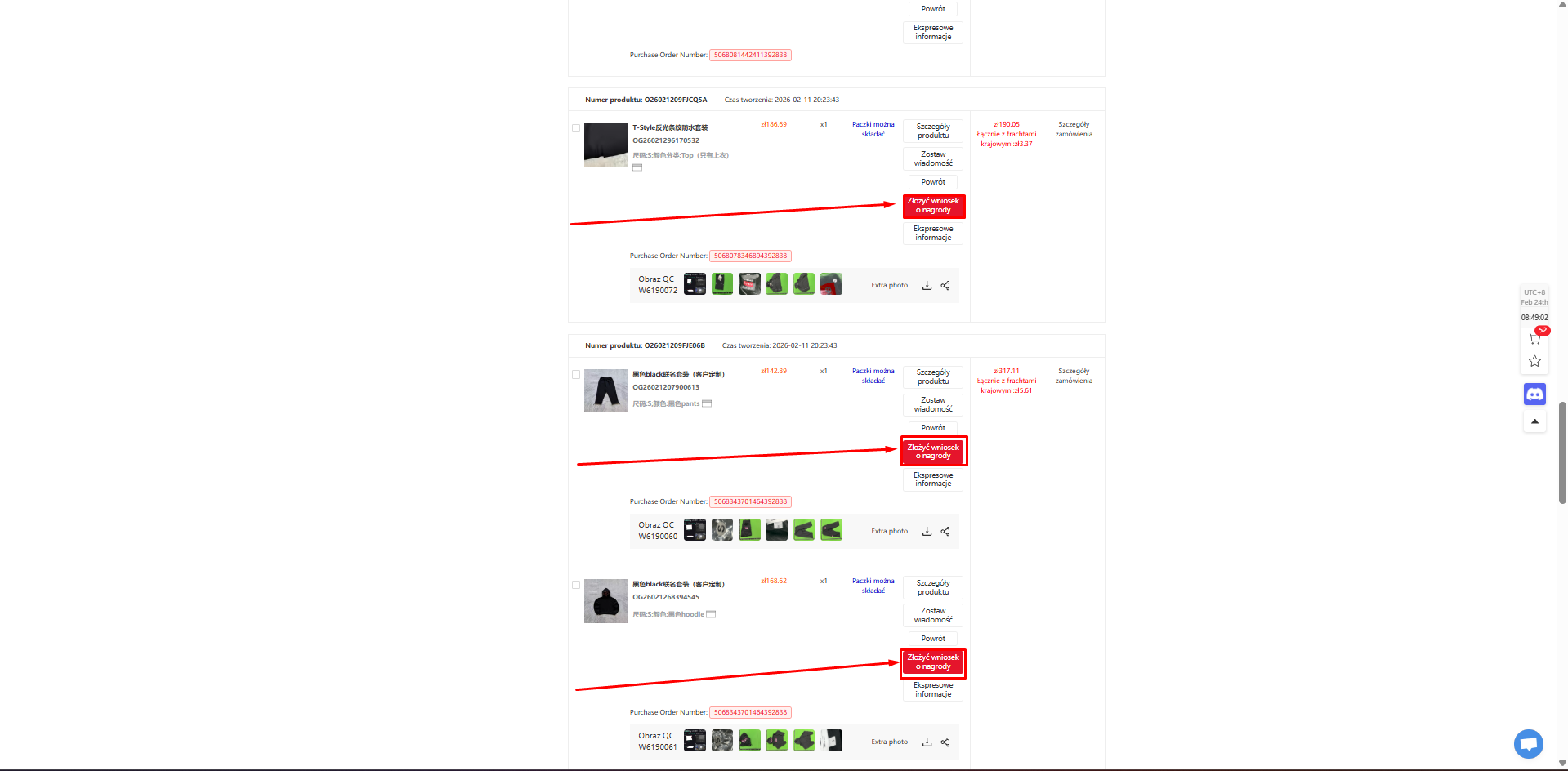This screenshot has width=1568, height=771.
Task: Select the T-Style item checkbox
Action: [x=576, y=128]
